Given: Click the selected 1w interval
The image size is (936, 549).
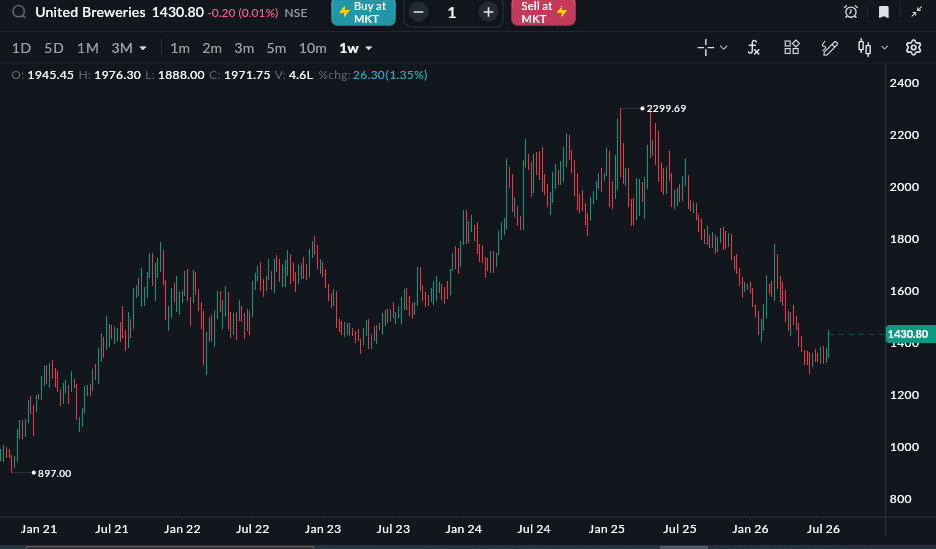Looking at the screenshot, I should tap(349, 48).
